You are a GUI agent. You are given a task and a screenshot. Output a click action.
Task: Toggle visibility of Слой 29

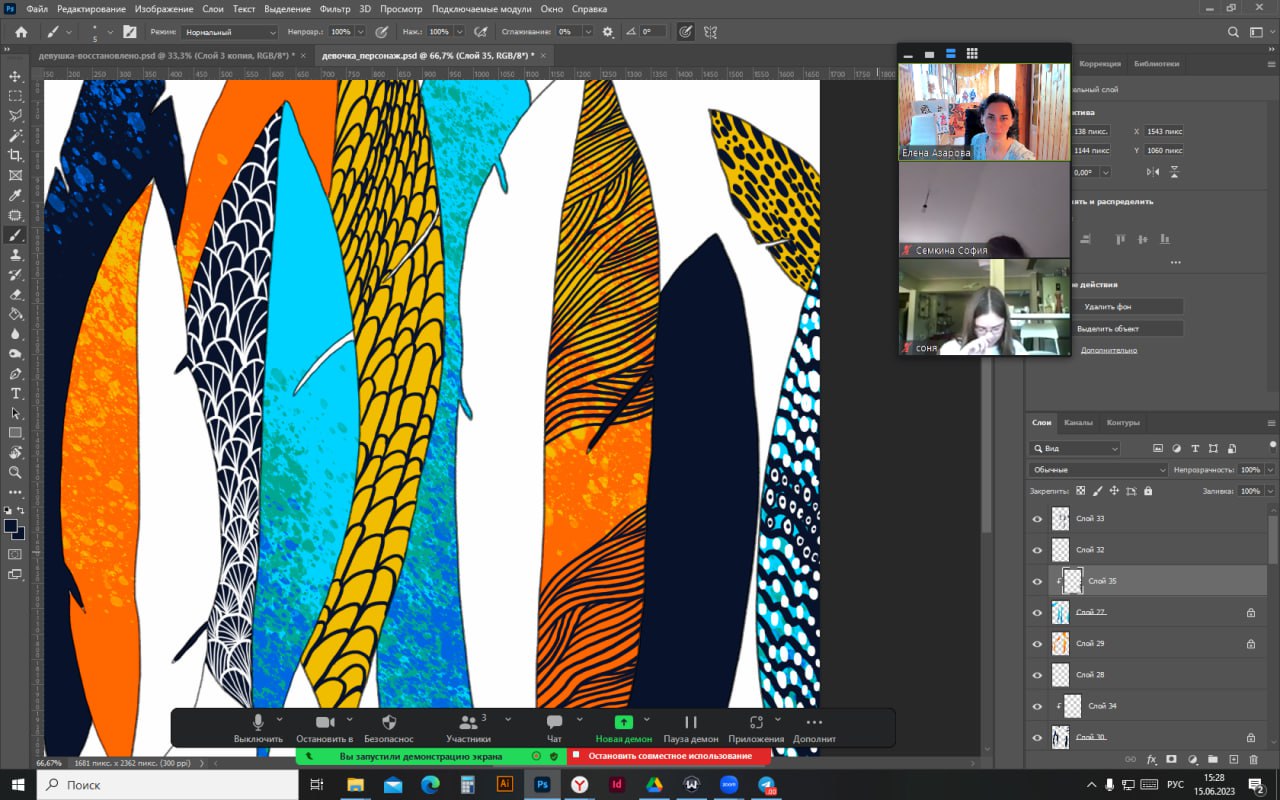[1037, 644]
